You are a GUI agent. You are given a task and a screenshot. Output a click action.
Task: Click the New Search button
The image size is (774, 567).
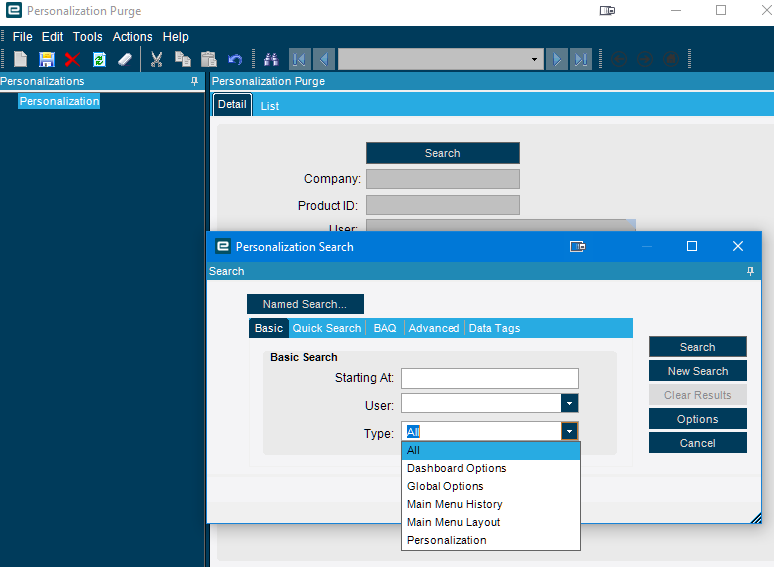click(x=697, y=371)
